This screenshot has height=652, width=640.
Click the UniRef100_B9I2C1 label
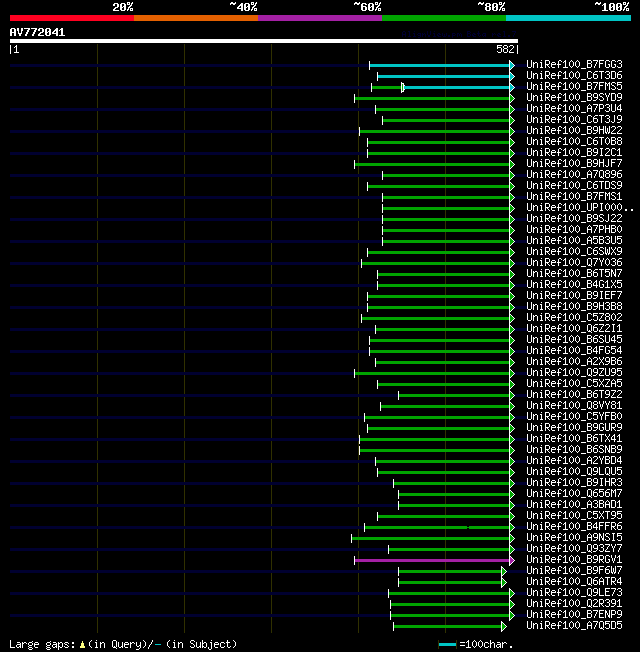[x=574, y=153]
